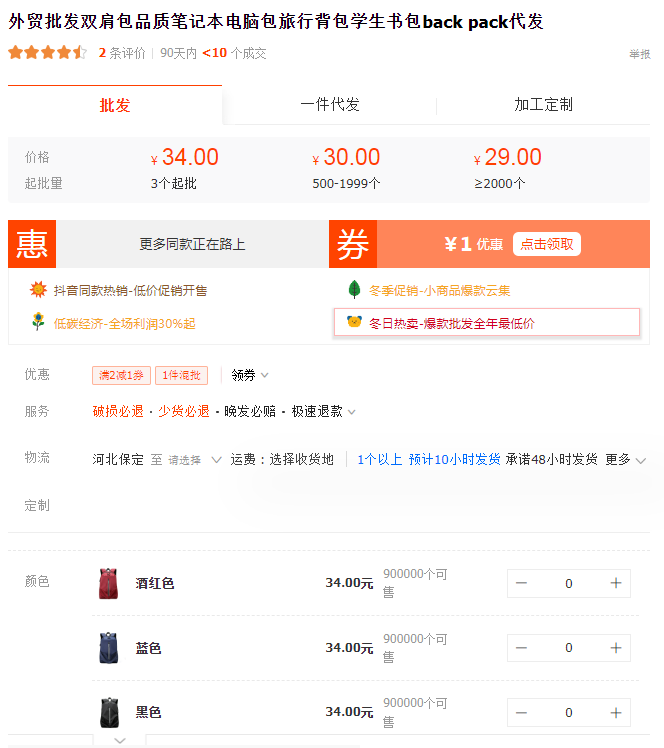Decrease quantity for 酒红色

pos(521,583)
